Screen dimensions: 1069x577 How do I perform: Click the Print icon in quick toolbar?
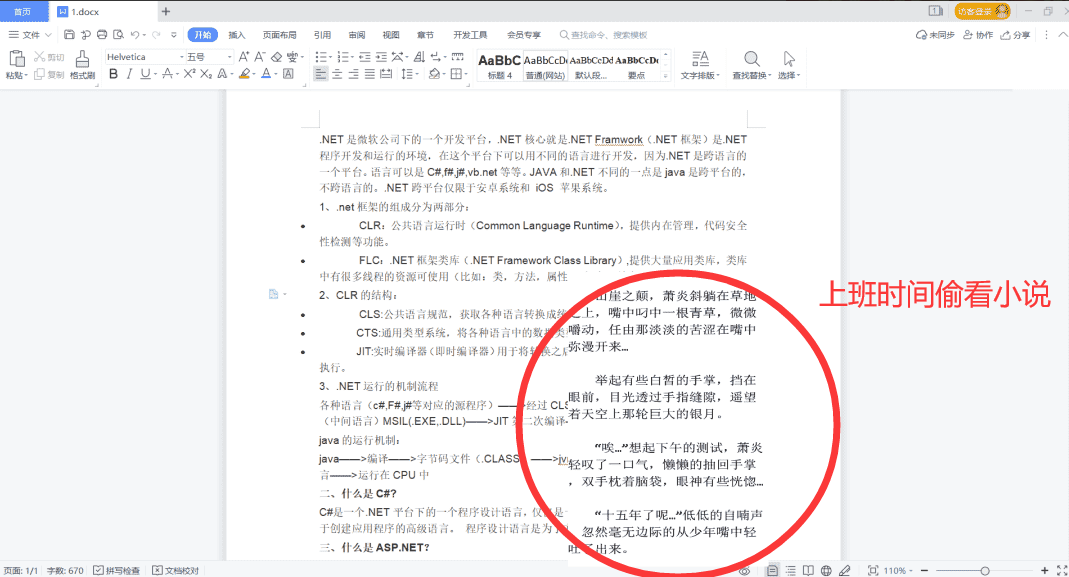pos(102,34)
